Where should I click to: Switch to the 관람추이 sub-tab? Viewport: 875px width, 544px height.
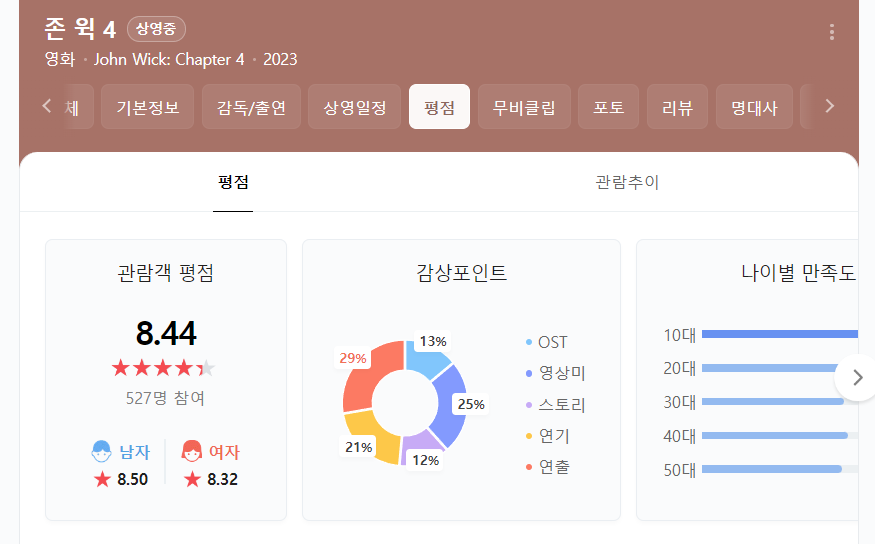(x=627, y=182)
